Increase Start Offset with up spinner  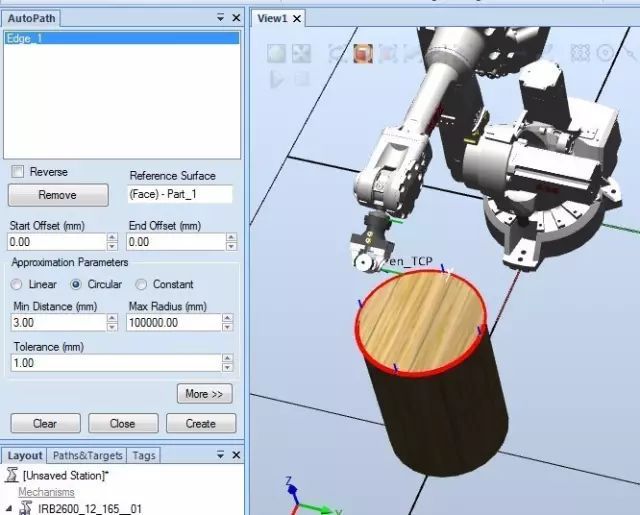(x=112, y=238)
